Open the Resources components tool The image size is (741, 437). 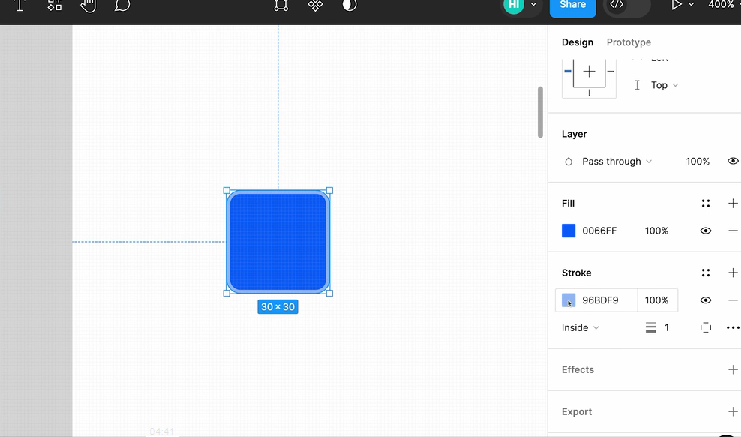coord(55,5)
